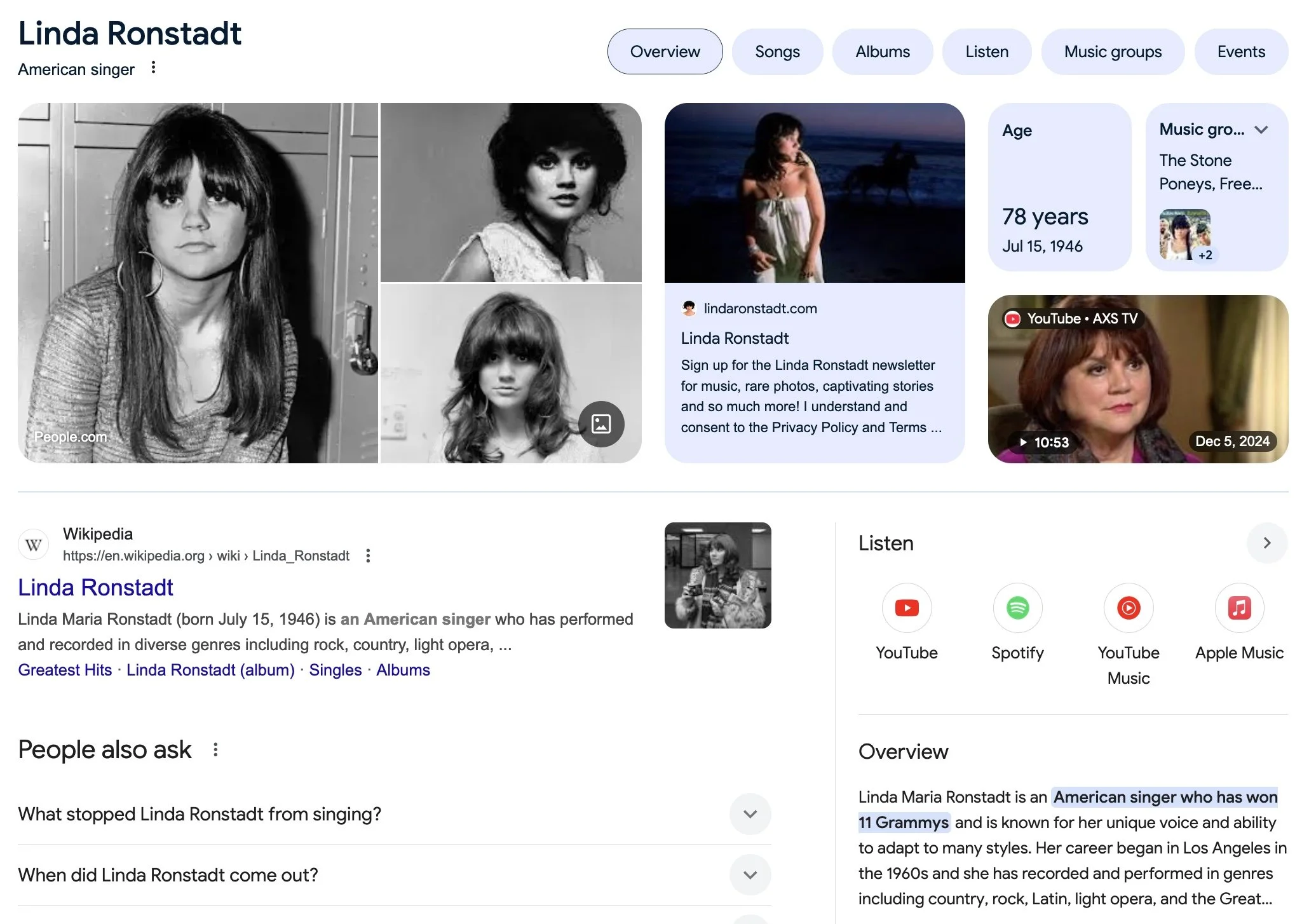Open the Greatest Hits sublink
Image resolution: width=1309 pixels, height=924 pixels.
[x=65, y=670]
